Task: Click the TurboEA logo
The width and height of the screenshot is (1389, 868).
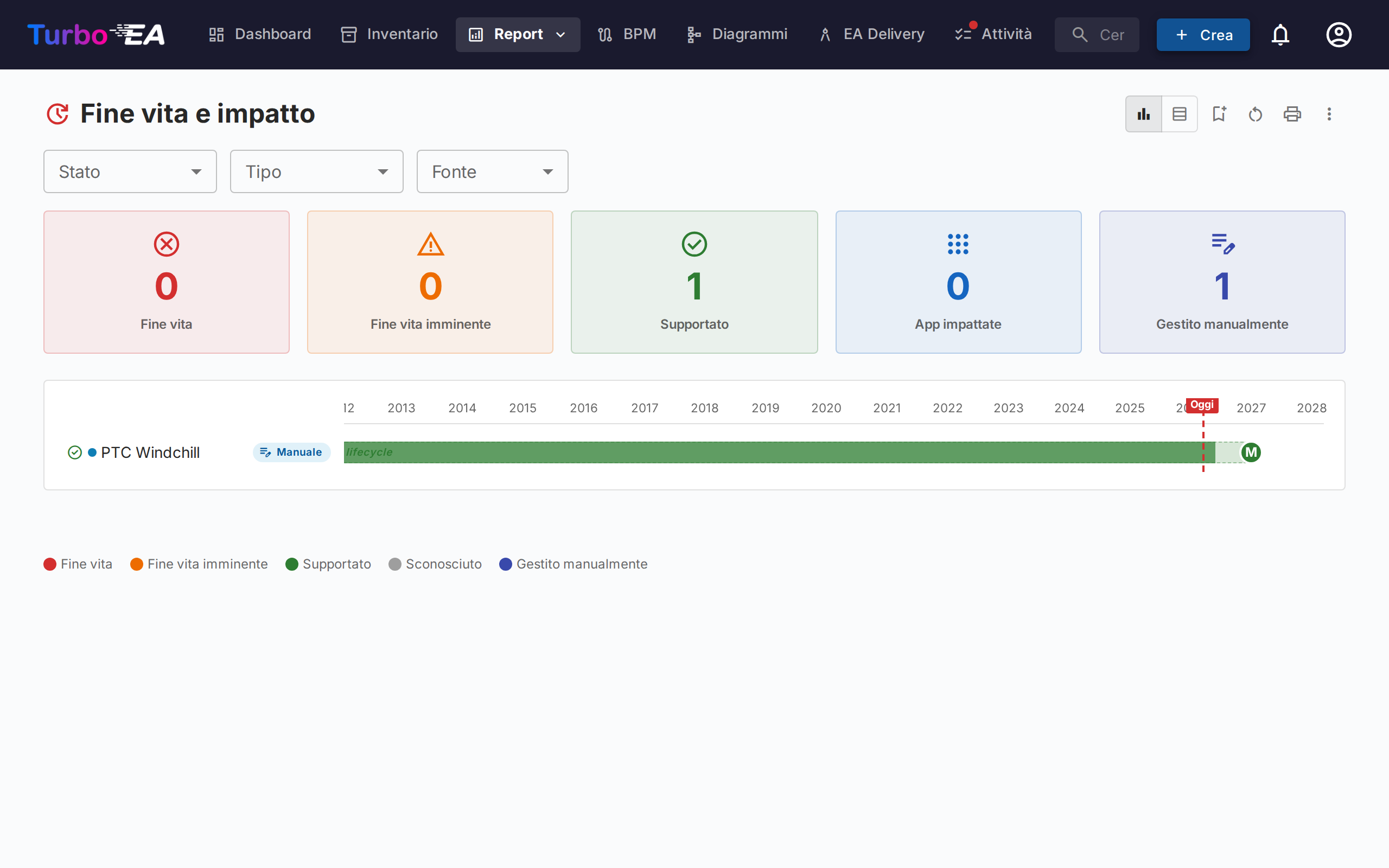Action: coord(96,34)
